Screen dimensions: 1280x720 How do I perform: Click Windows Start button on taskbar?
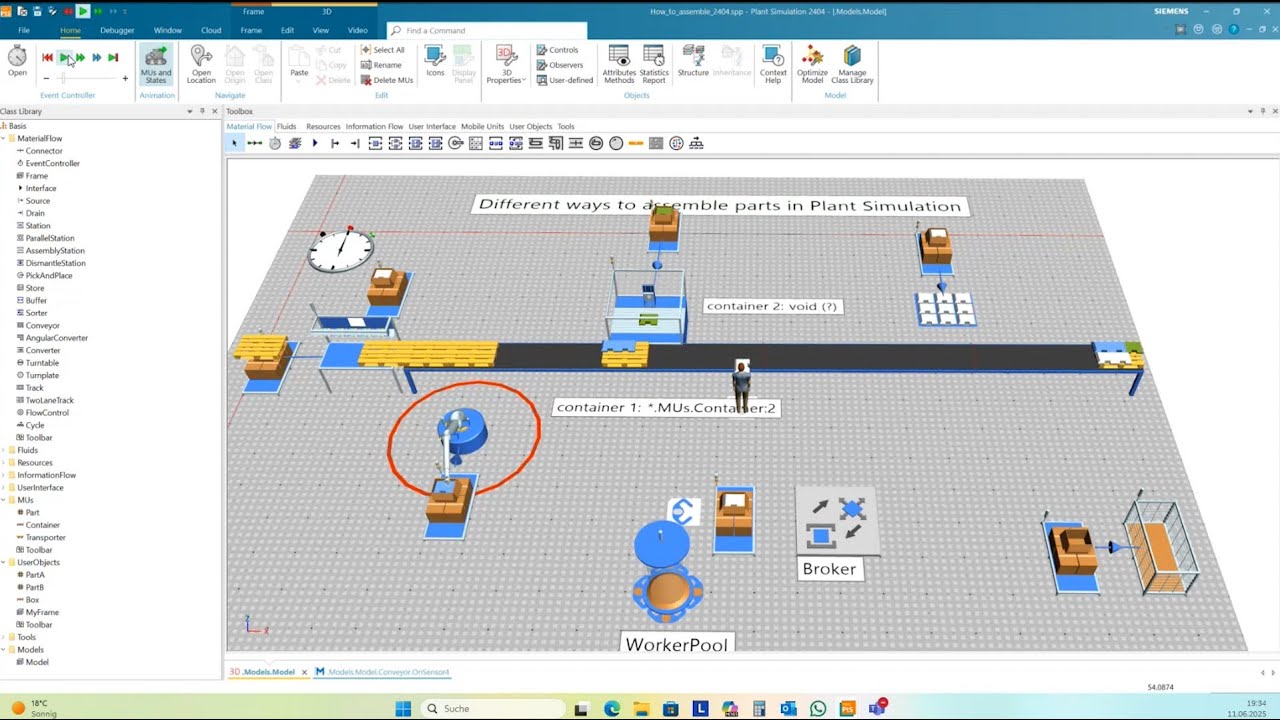[x=403, y=709]
